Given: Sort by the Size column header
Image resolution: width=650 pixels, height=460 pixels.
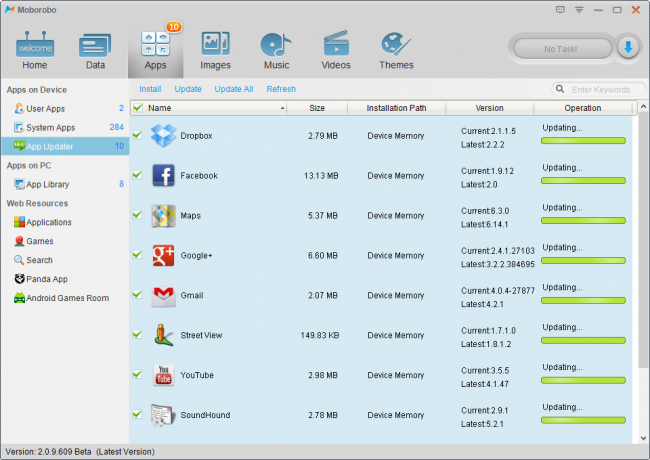Looking at the screenshot, I should point(317,108).
